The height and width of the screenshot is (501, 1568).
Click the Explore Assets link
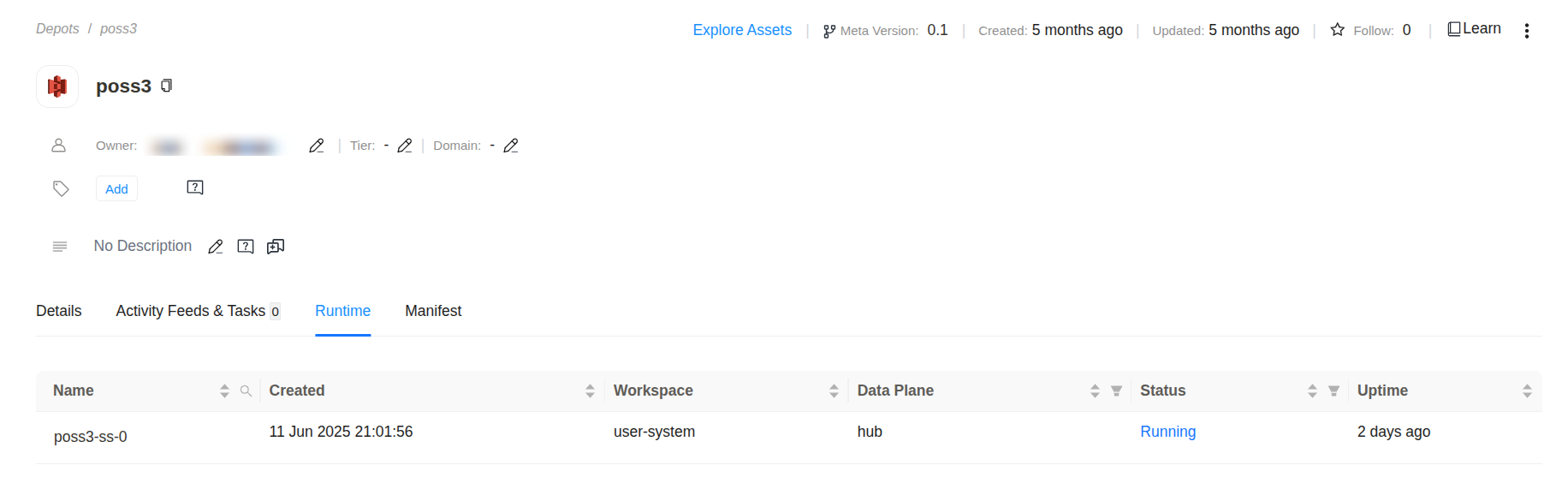point(742,30)
